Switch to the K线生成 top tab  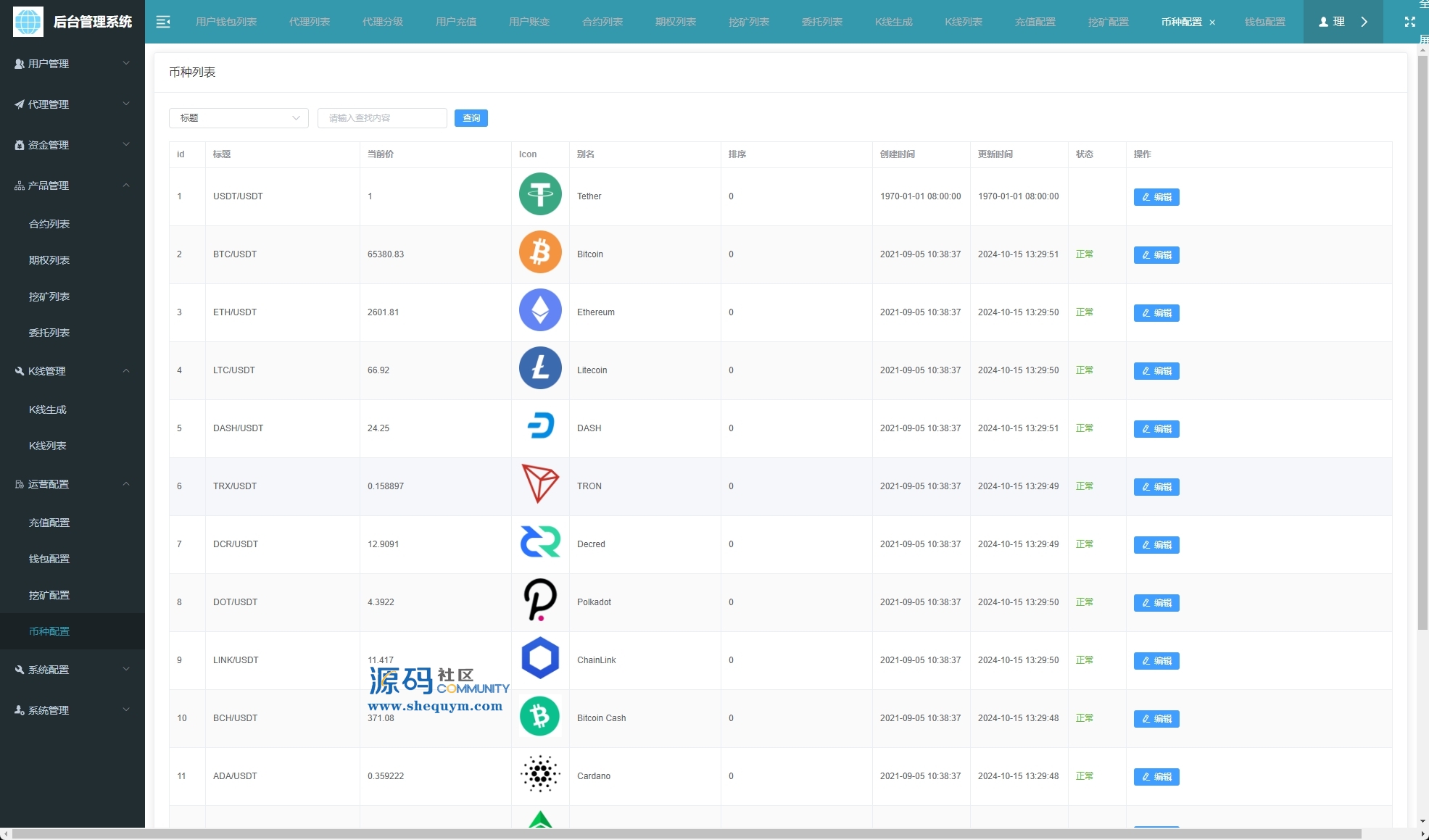(893, 22)
